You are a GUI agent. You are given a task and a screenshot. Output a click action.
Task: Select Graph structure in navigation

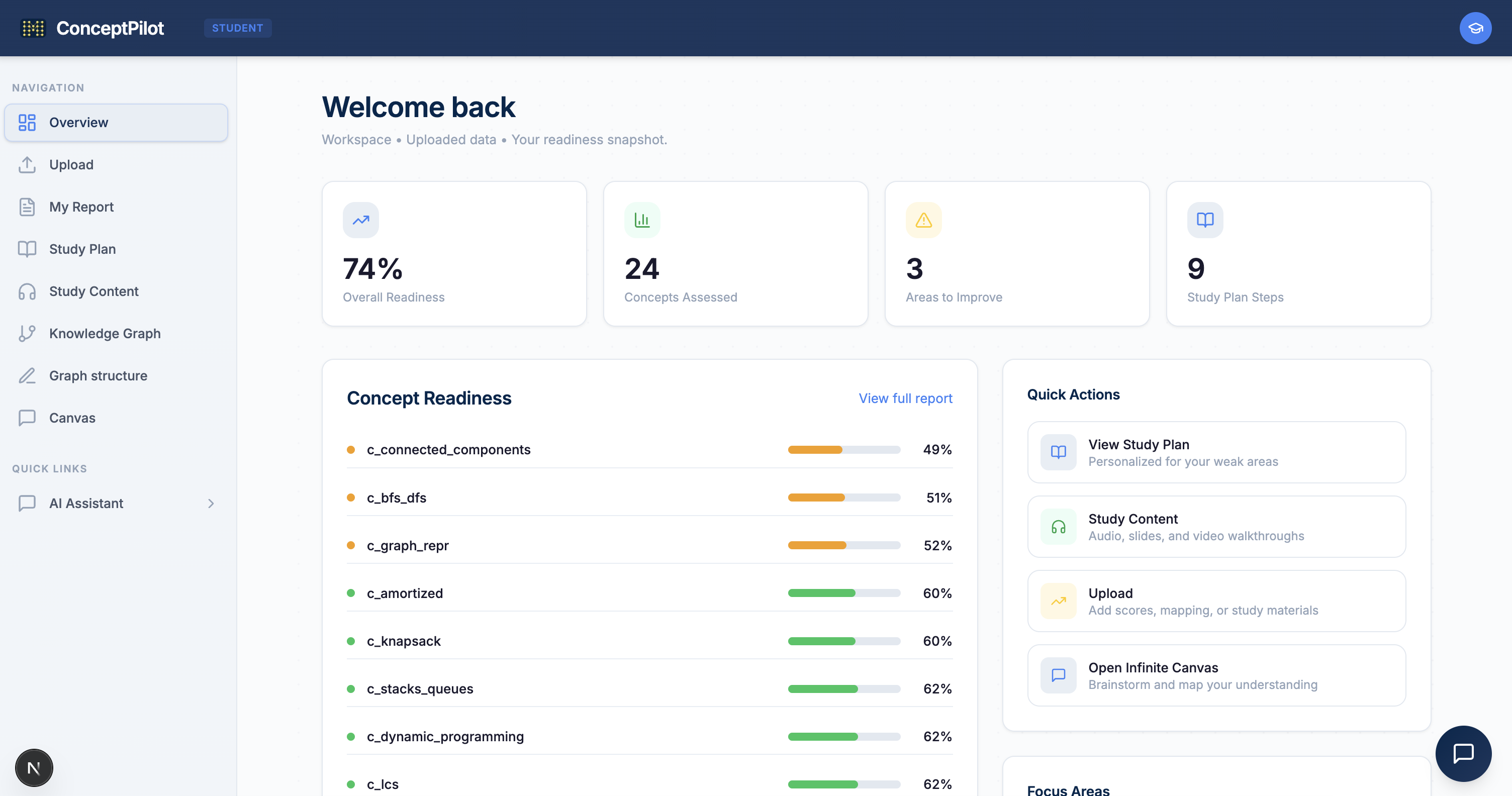98,375
